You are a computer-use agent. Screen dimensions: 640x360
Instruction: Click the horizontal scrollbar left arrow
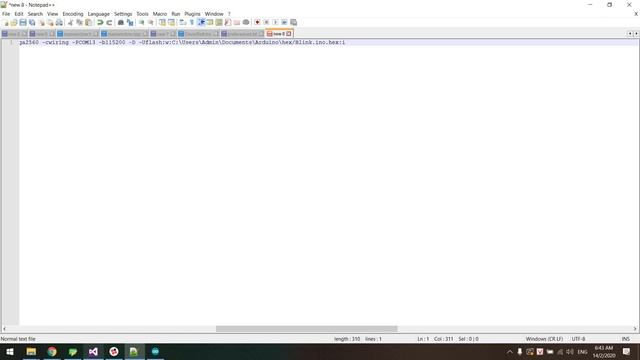(4, 329)
